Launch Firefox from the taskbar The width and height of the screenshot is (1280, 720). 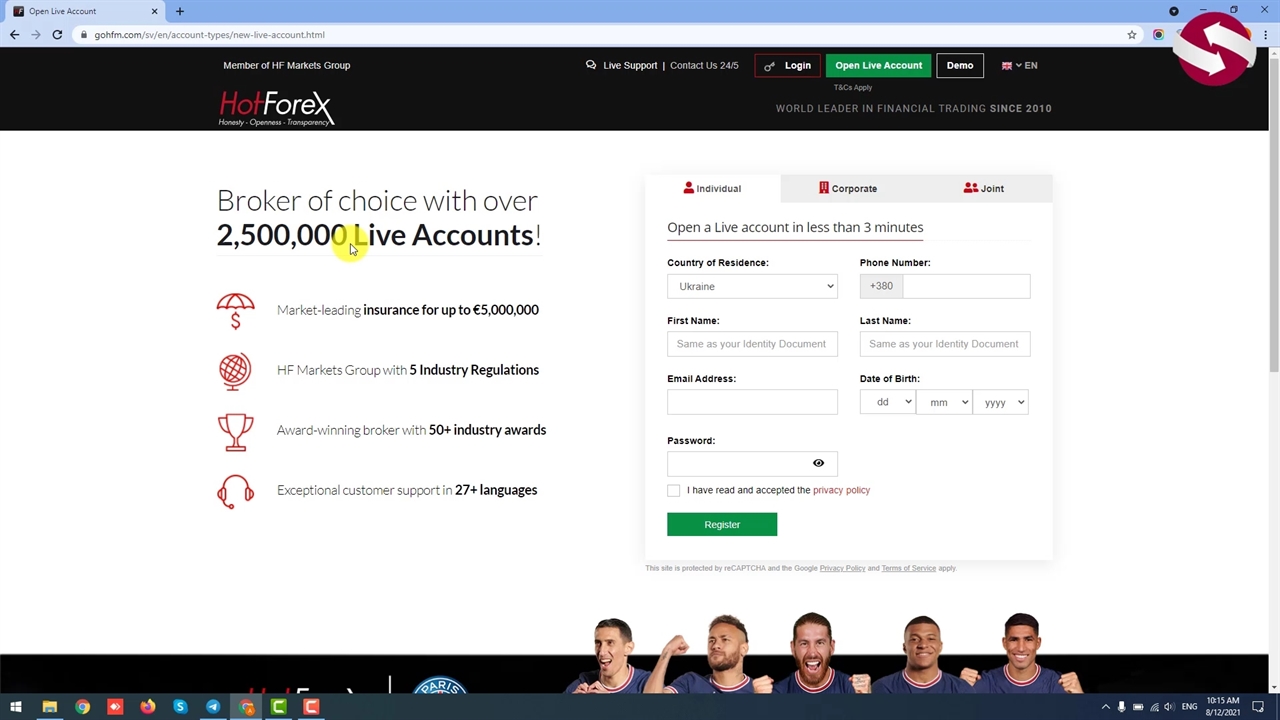(147, 707)
